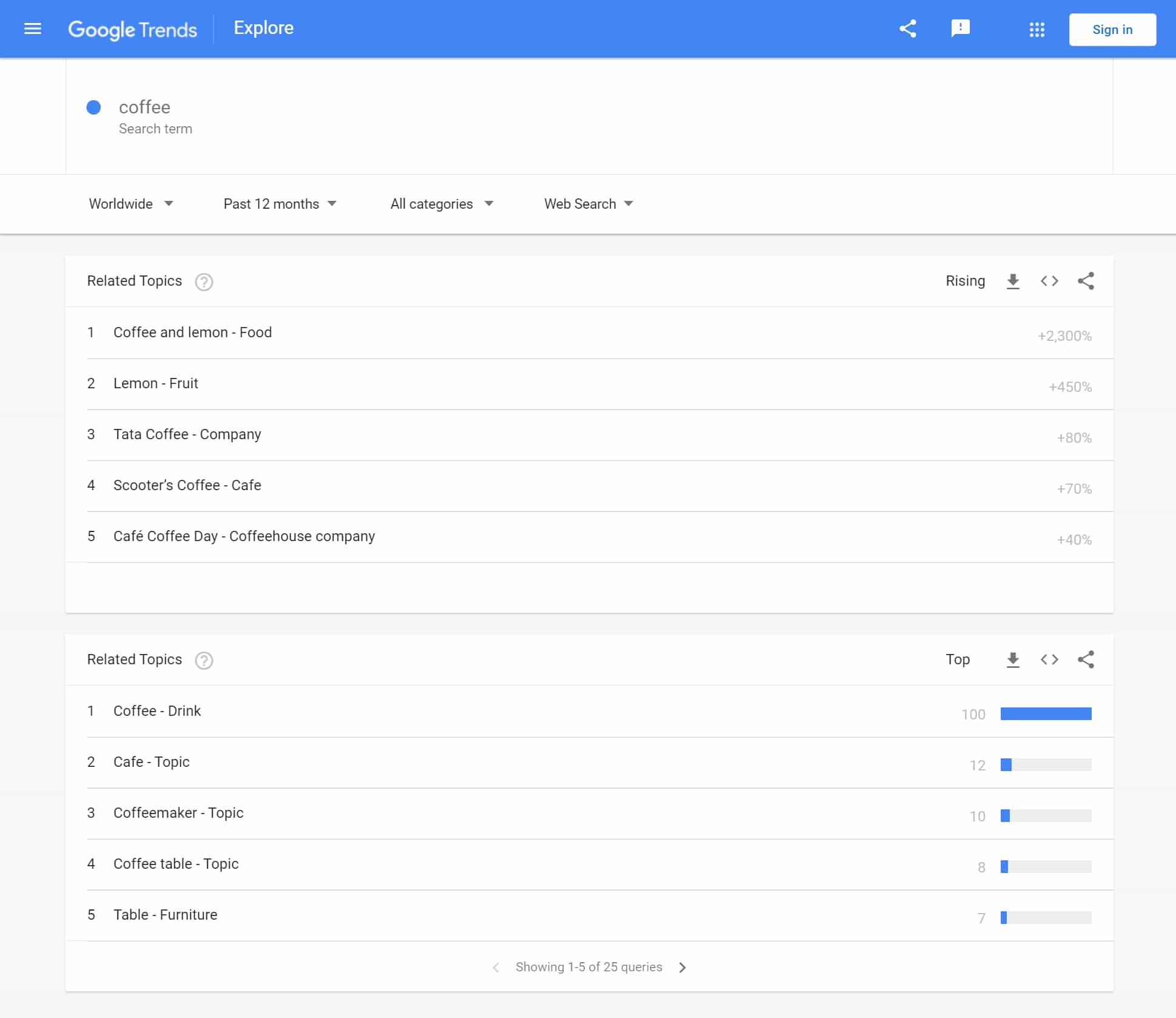Click the +2,300% rising value
The image size is (1176, 1018).
coord(1064,336)
